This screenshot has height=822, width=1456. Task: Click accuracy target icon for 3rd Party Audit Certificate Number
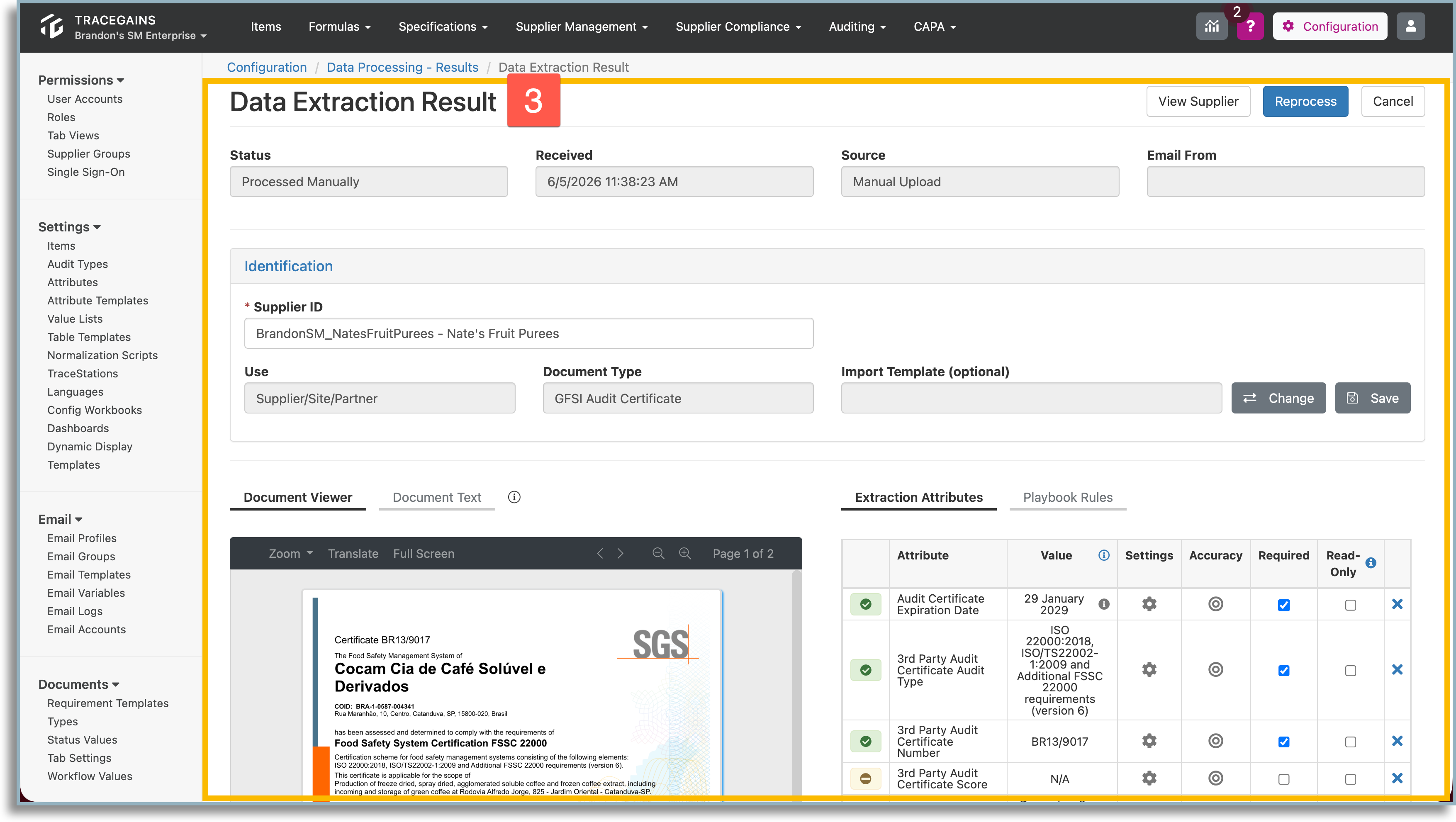point(1215,741)
